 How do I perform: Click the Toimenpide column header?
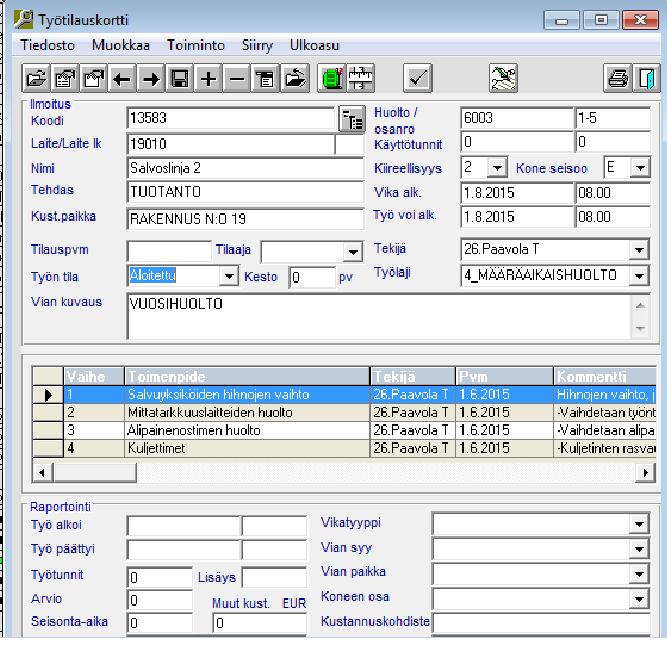(x=247, y=376)
